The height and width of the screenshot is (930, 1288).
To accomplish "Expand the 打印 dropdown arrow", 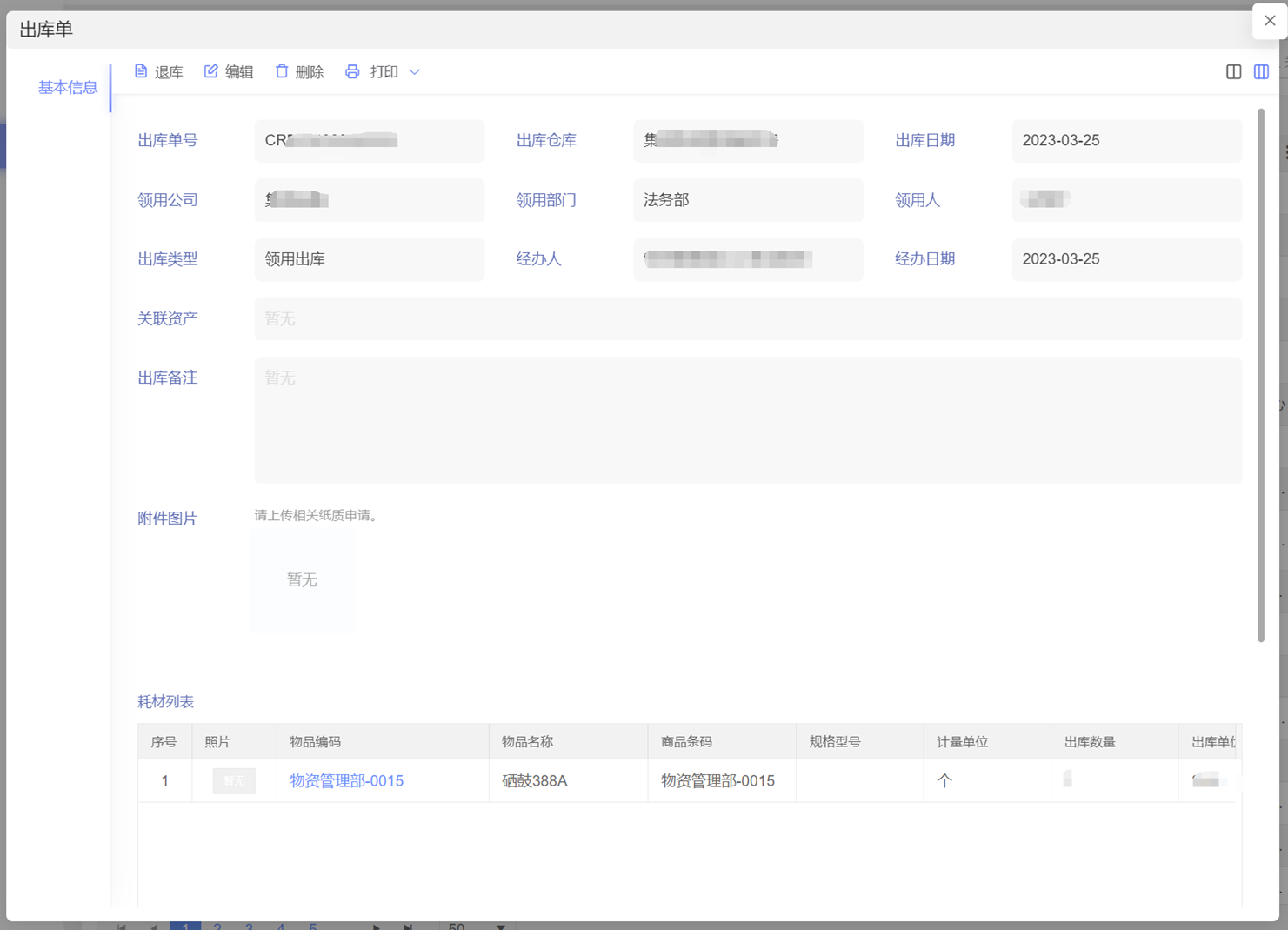I will pos(415,72).
